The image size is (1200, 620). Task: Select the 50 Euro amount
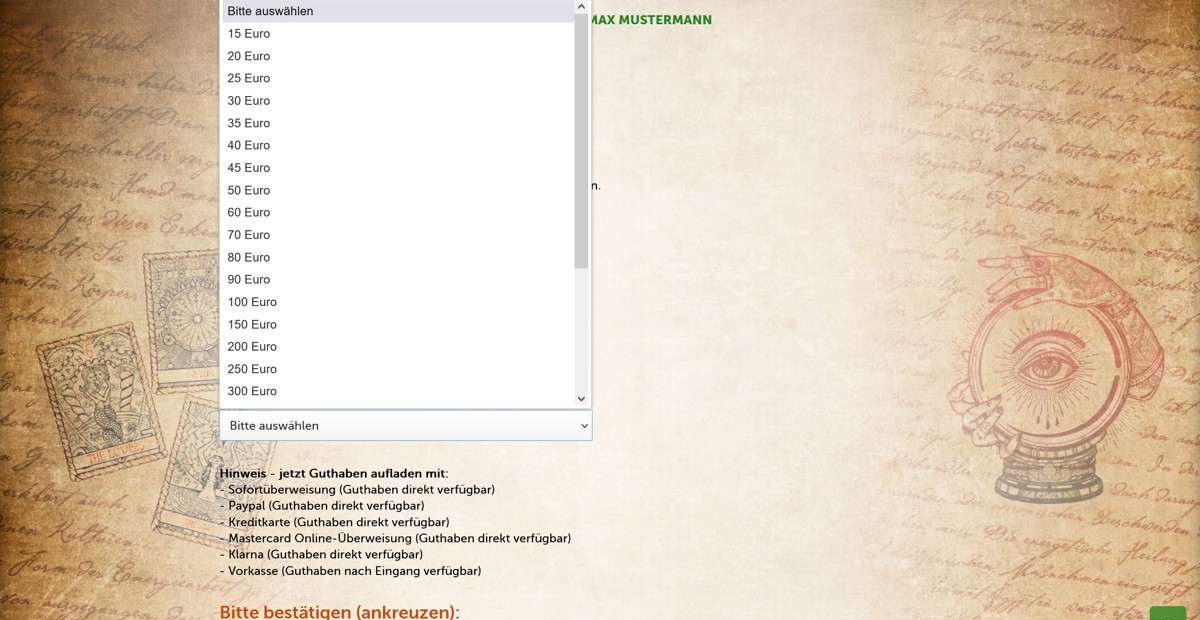tap(249, 190)
